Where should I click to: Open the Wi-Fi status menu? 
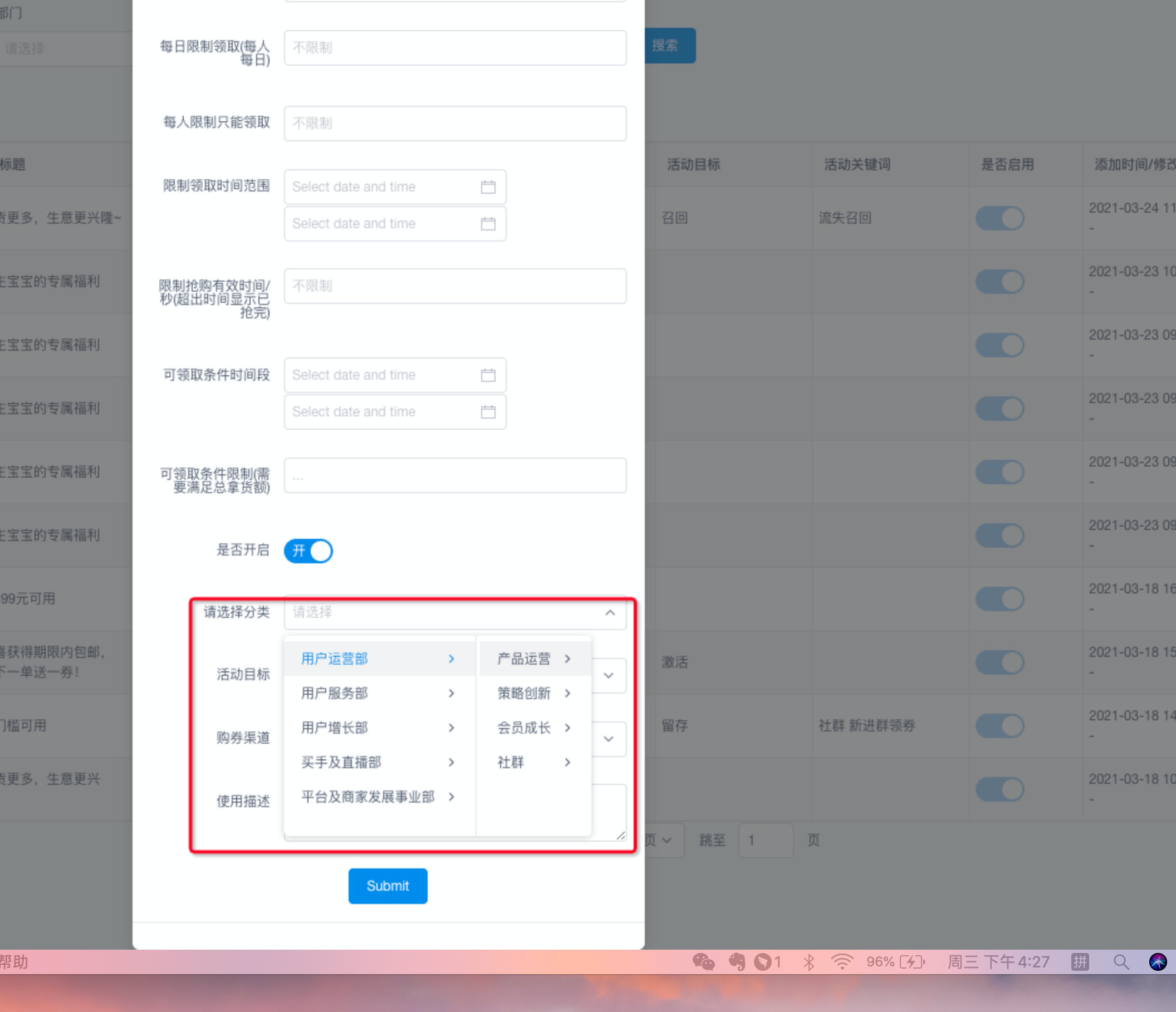[842, 961]
